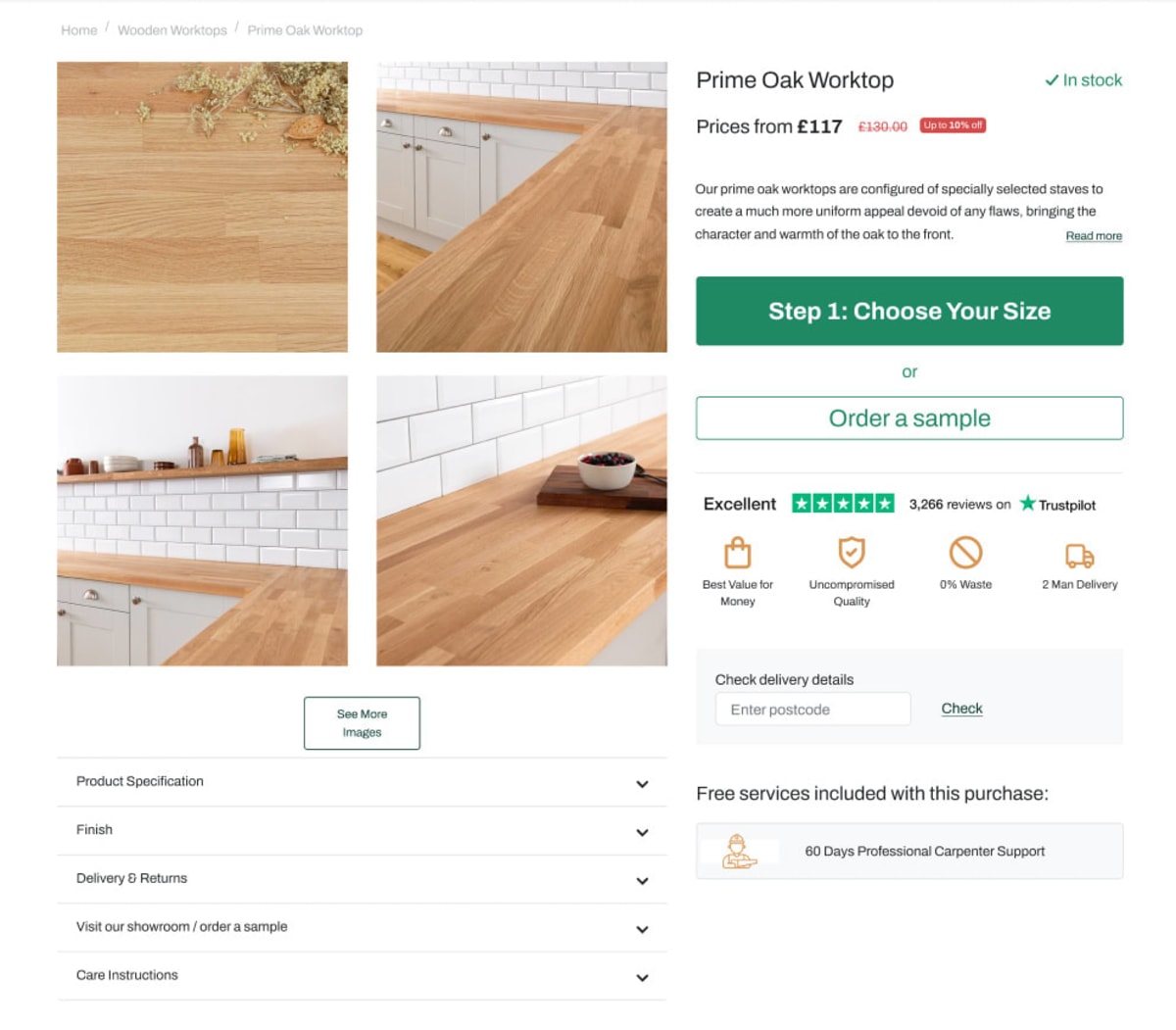Image resolution: width=1176 pixels, height=1030 pixels.
Task: Expand Delivery & Returns details
Action: click(362, 879)
